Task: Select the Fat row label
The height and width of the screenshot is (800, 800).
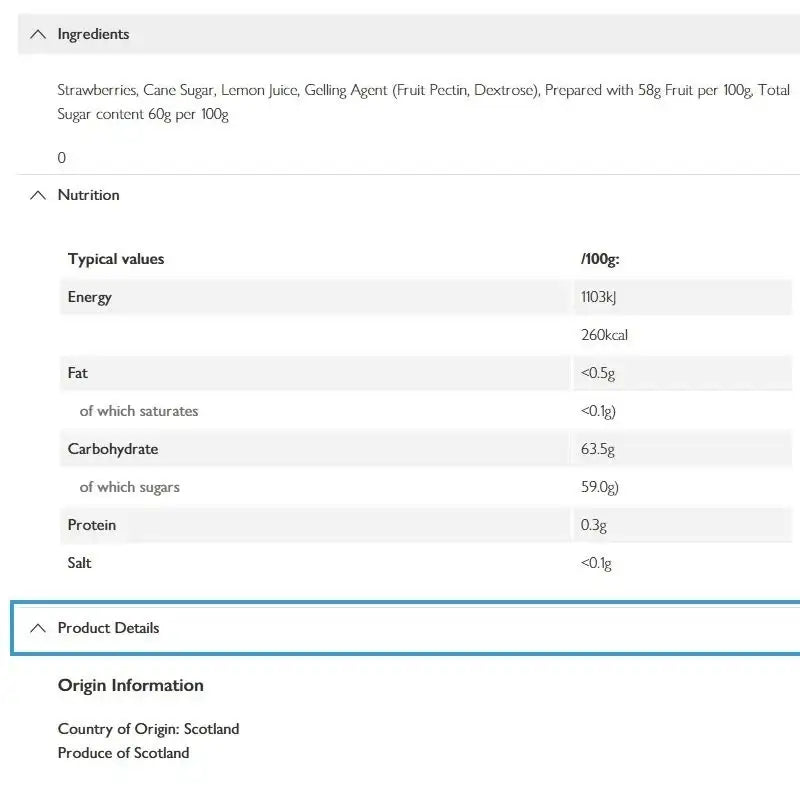Action: (x=78, y=373)
